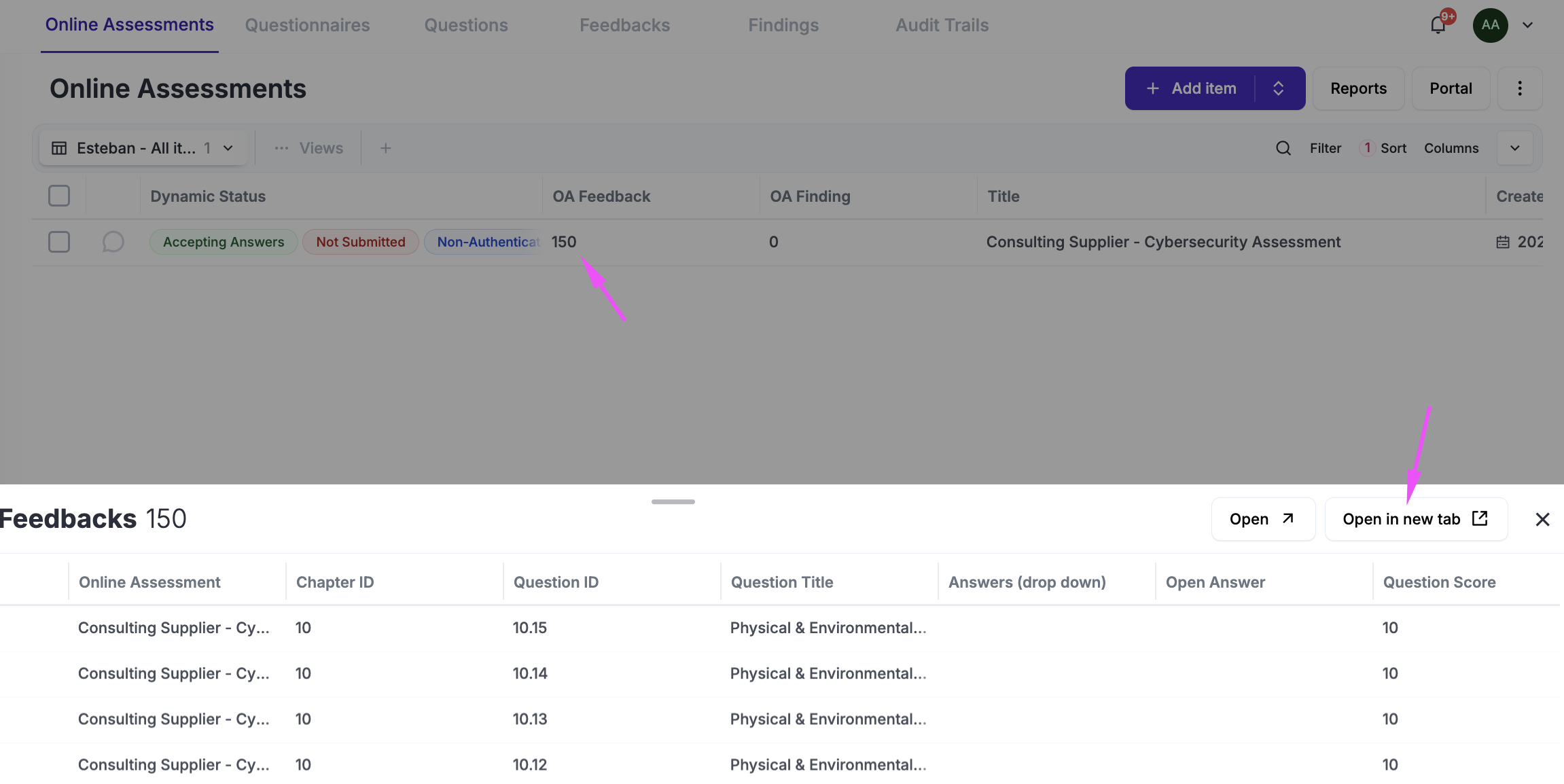This screenshot has height=784, width=1564.
Task: Open the three-dot more options menu
Action: click(x=1520, y=88)
